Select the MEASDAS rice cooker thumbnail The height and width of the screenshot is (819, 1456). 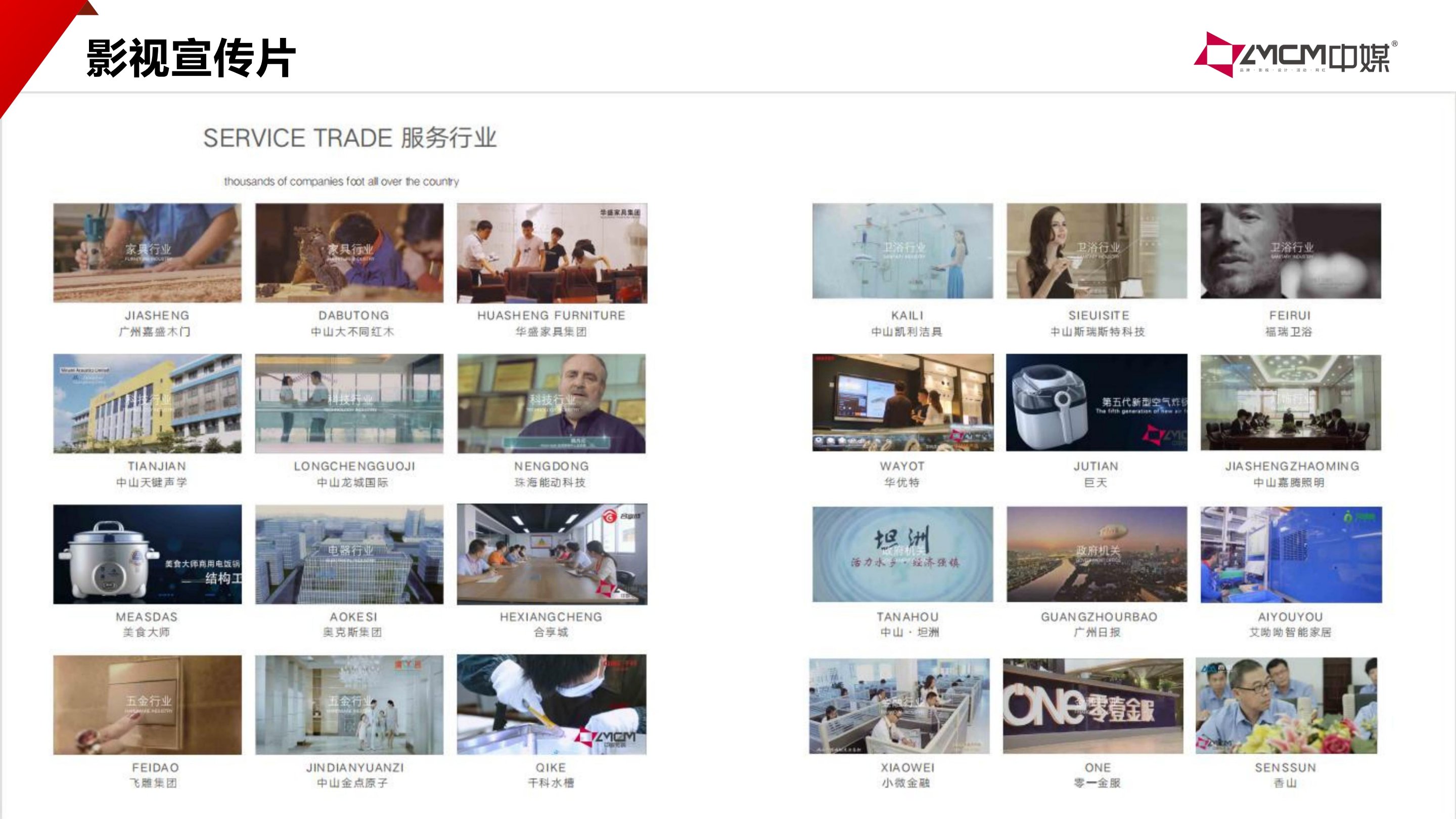(x=147, y=554)
